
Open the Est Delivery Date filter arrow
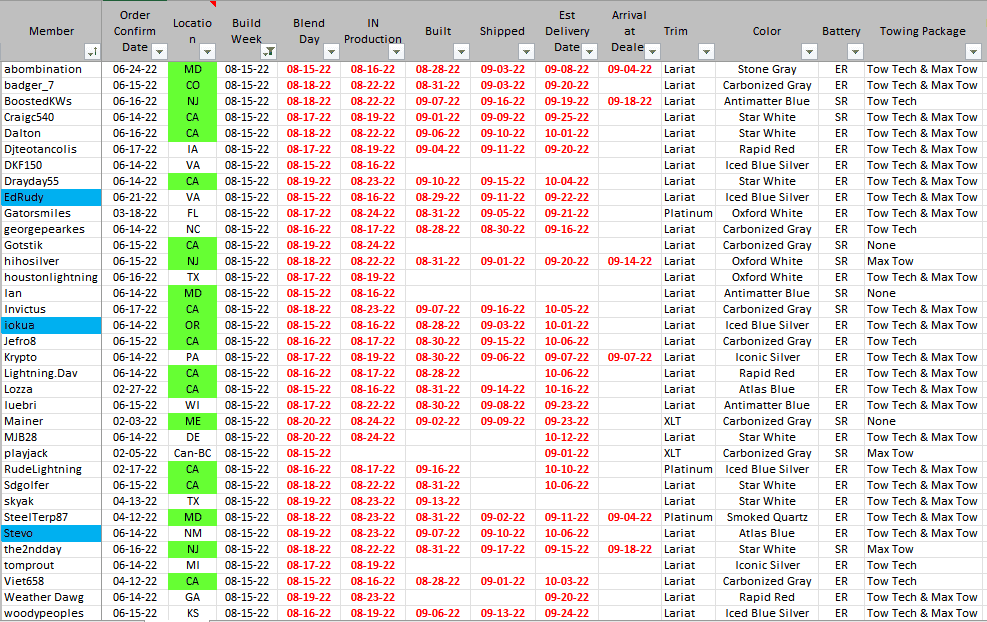click(591, 51)
